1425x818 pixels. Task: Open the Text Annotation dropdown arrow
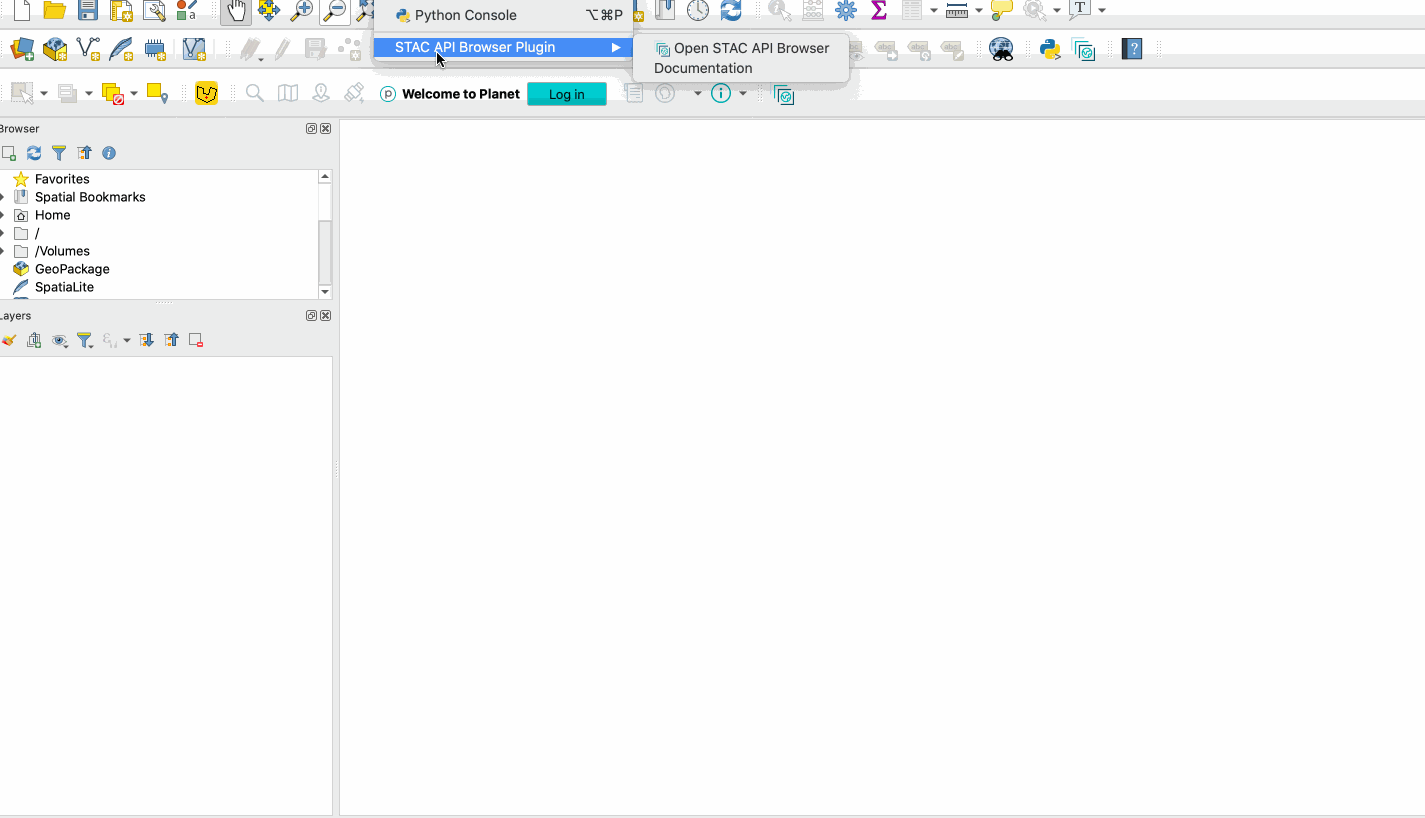point(1102,11)
